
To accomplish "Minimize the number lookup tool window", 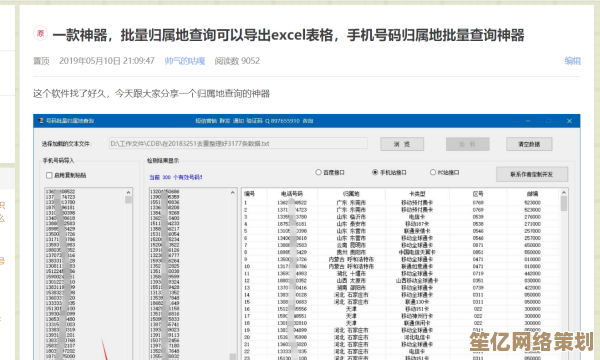I will tap(528, 121).
